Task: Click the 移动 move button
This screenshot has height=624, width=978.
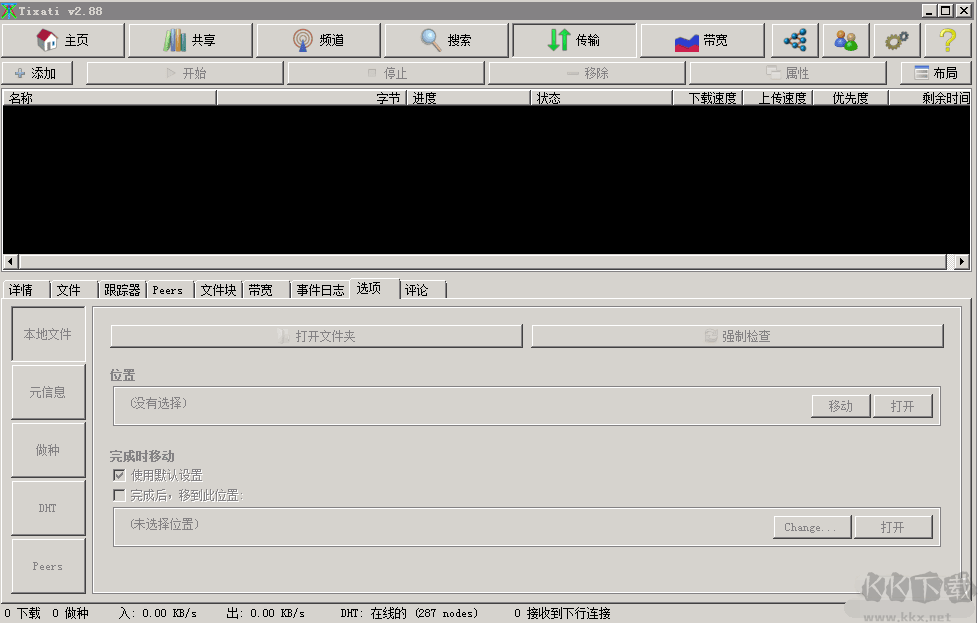Action: (840, 405)
